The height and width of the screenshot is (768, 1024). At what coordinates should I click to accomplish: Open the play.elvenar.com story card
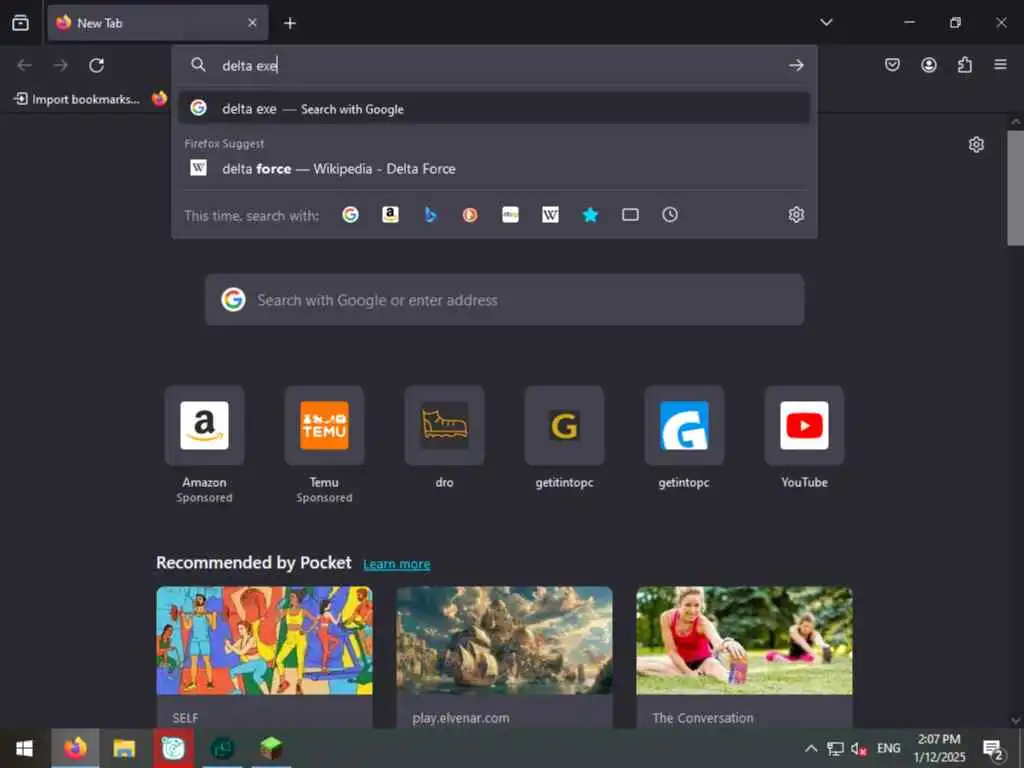(x=504, y=657)
